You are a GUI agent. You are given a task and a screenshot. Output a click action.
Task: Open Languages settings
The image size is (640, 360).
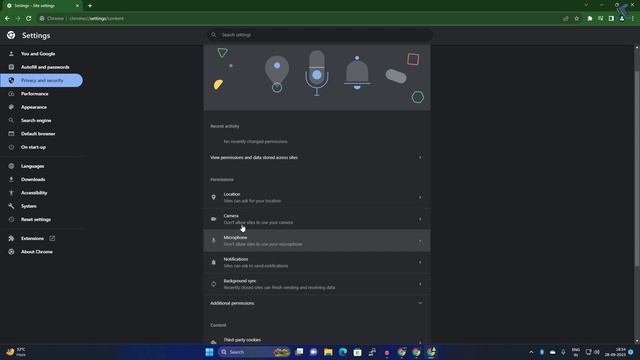click(33, 166)
